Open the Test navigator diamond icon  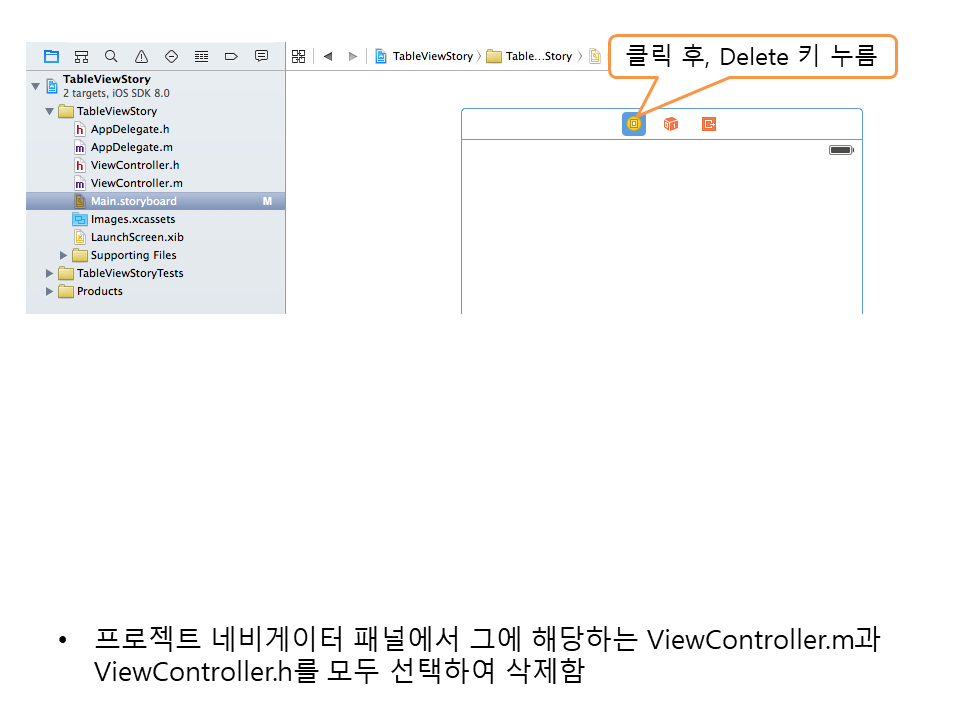[x=171, y=56]
